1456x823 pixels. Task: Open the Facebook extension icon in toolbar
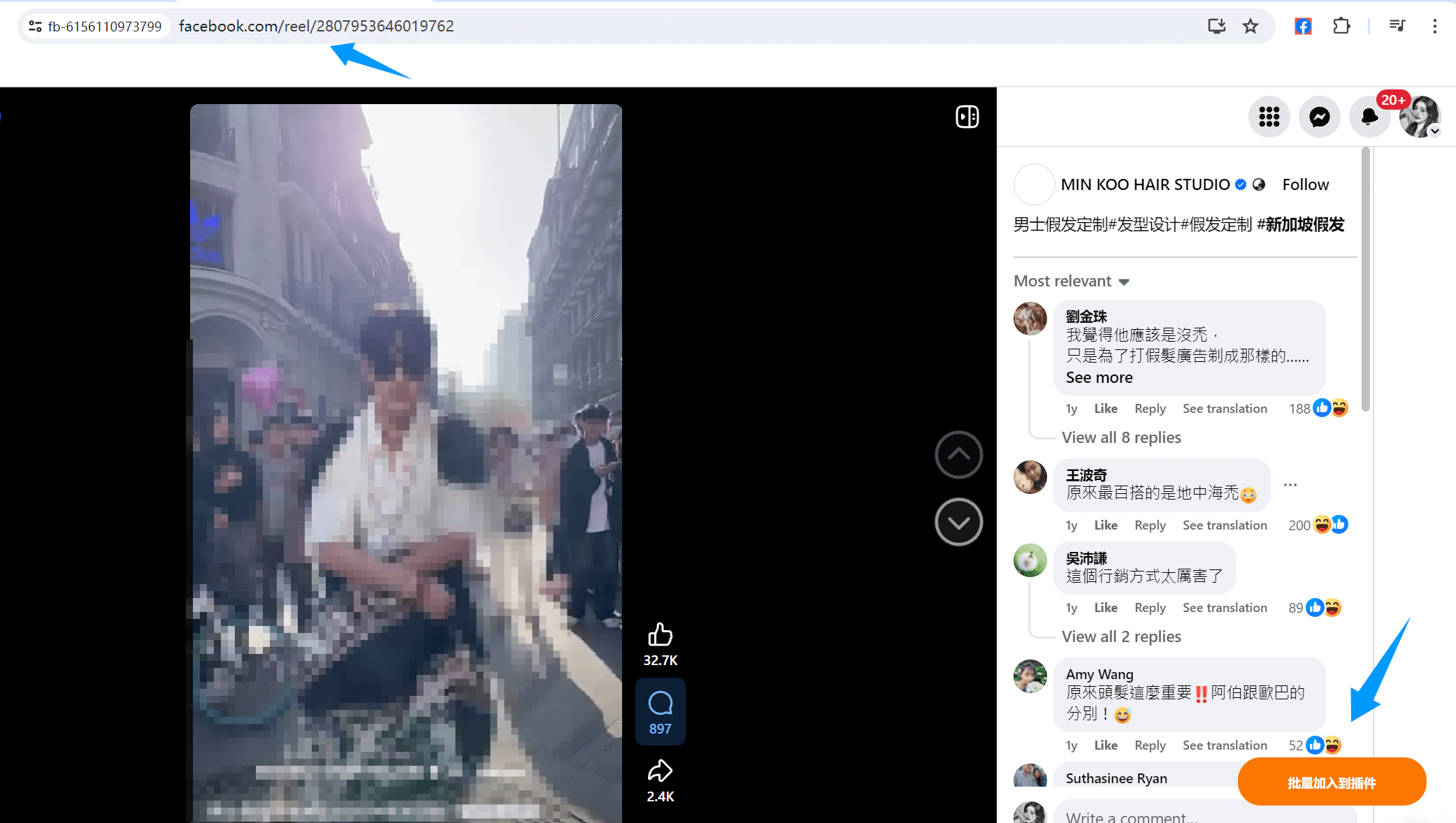point(1303,27)
